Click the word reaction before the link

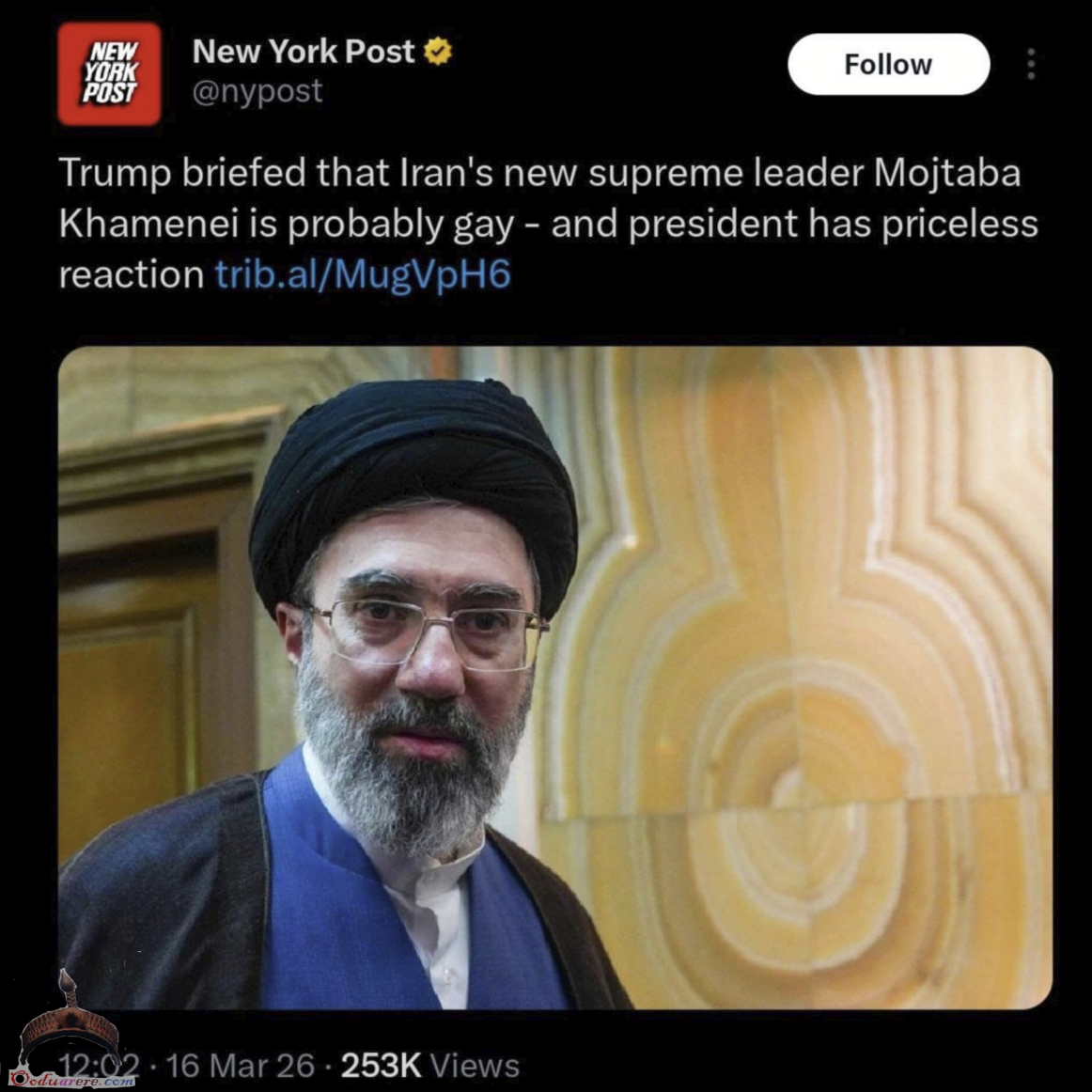(x=131, y=275)
